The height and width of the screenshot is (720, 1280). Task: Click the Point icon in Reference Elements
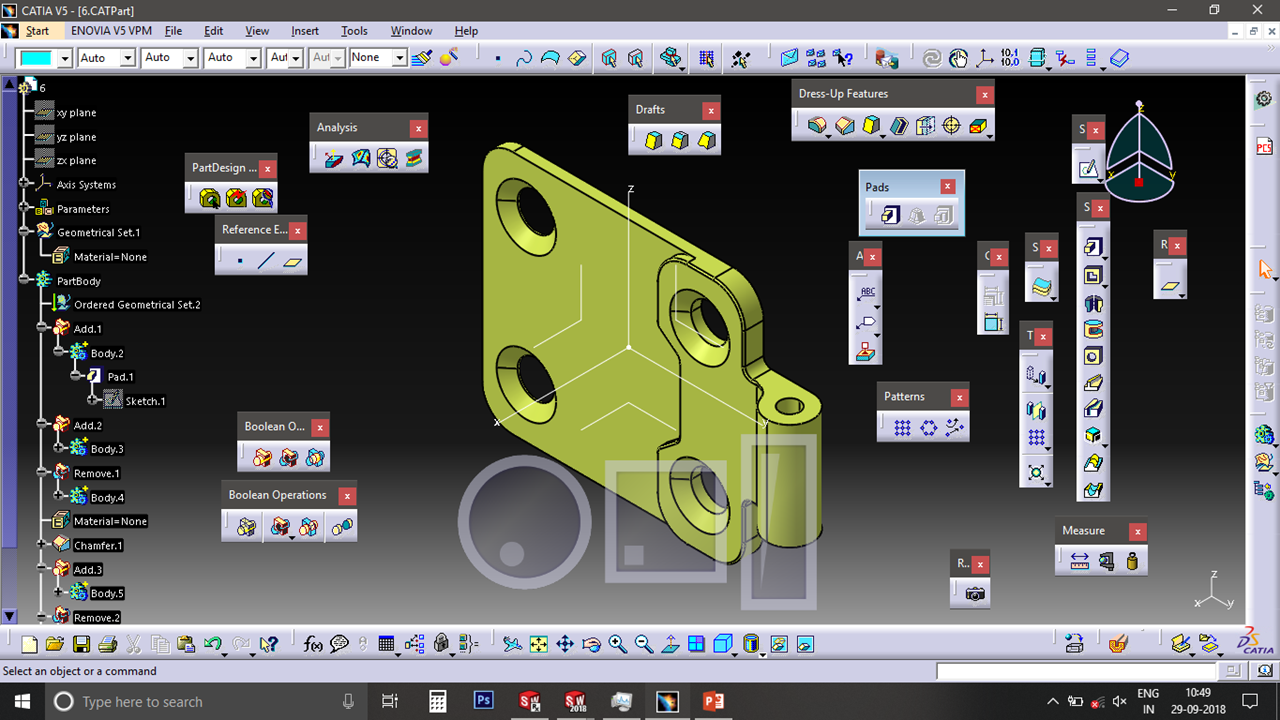click(240, 261)
